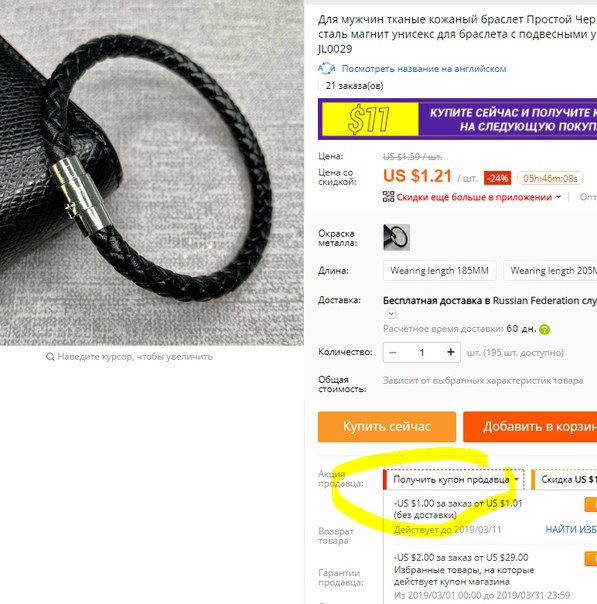Expand the delivery options chevron
Image resolution: width=597 pixels, height=604 pixels.
click(391, 314)
